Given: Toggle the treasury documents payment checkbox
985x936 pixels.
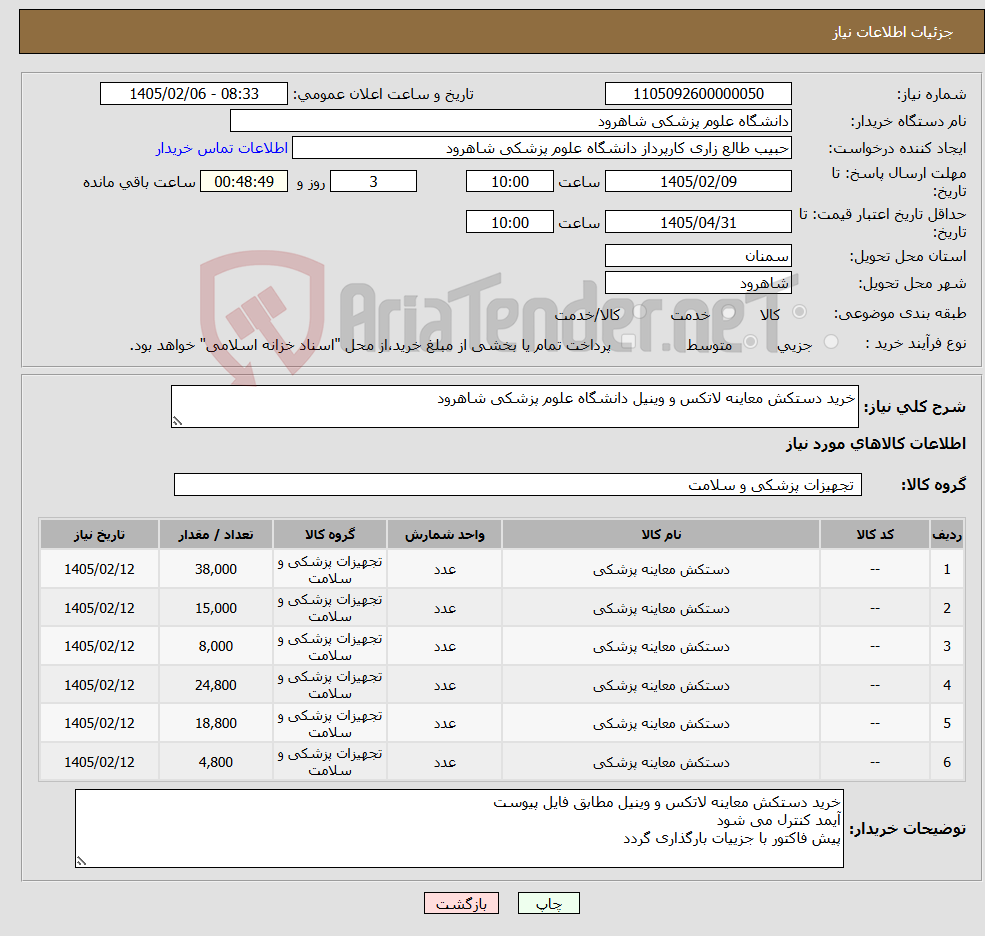Looking at the screenshot, I should click(x=628, y=341).
